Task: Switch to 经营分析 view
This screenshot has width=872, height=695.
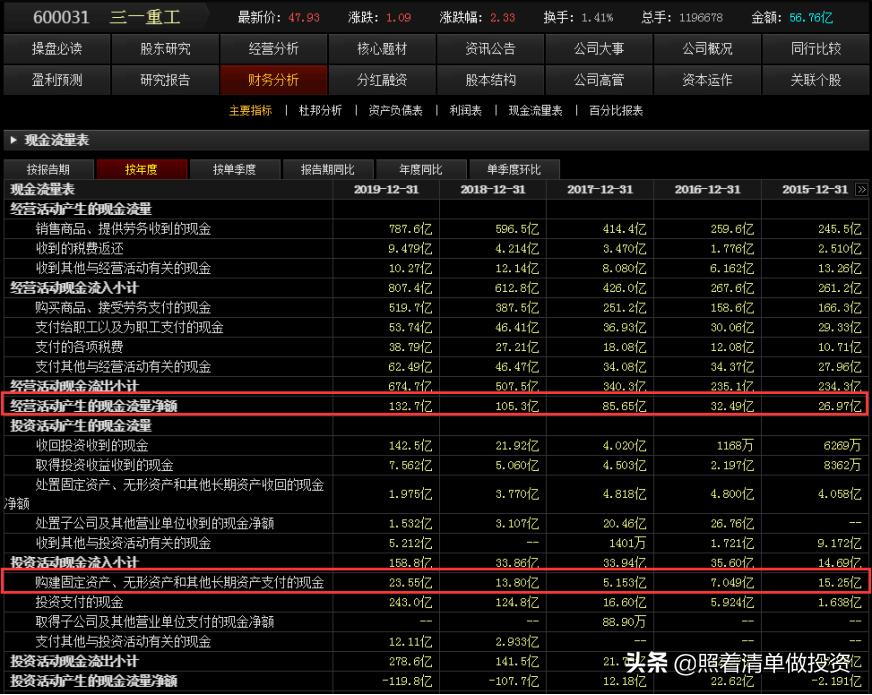Action: pyautogui.click(x=272, y=47)
